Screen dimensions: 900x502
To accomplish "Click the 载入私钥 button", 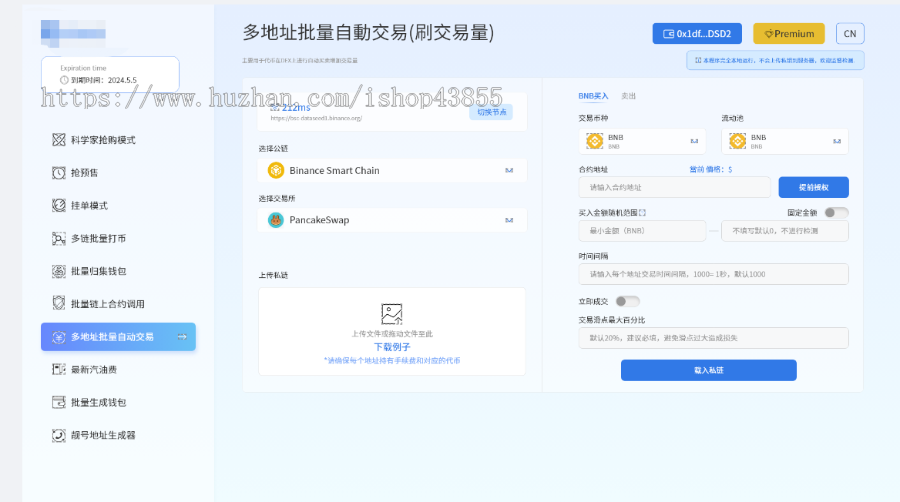I will [709, 371].
